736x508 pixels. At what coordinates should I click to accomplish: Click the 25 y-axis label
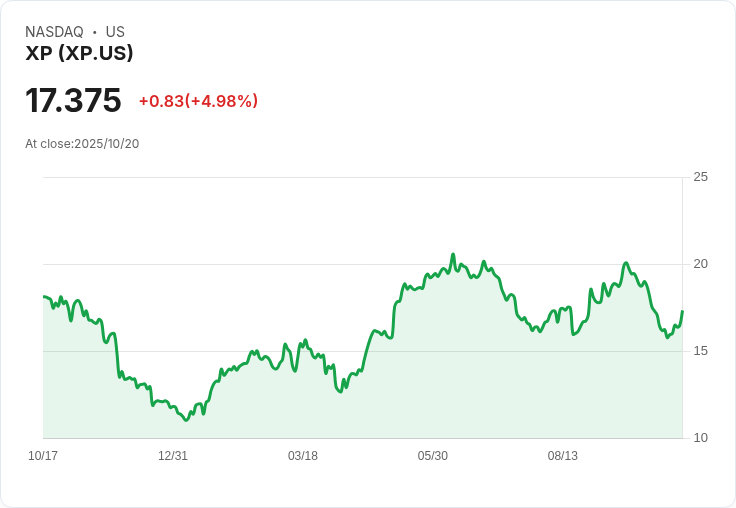pos(701,177)
